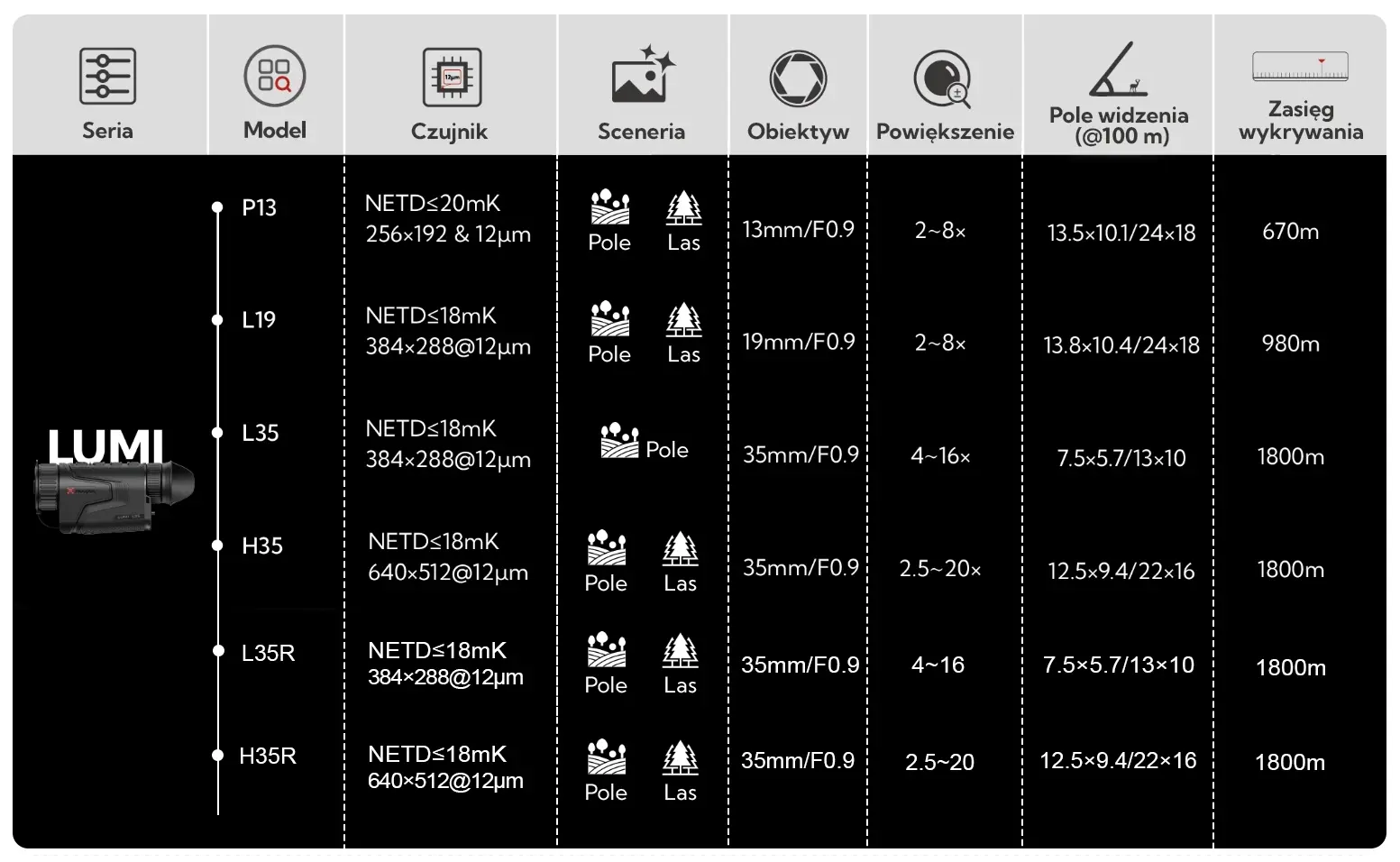Click the Seria sliders icon
Screen dimensions: 1400x862
coord(107,77)
